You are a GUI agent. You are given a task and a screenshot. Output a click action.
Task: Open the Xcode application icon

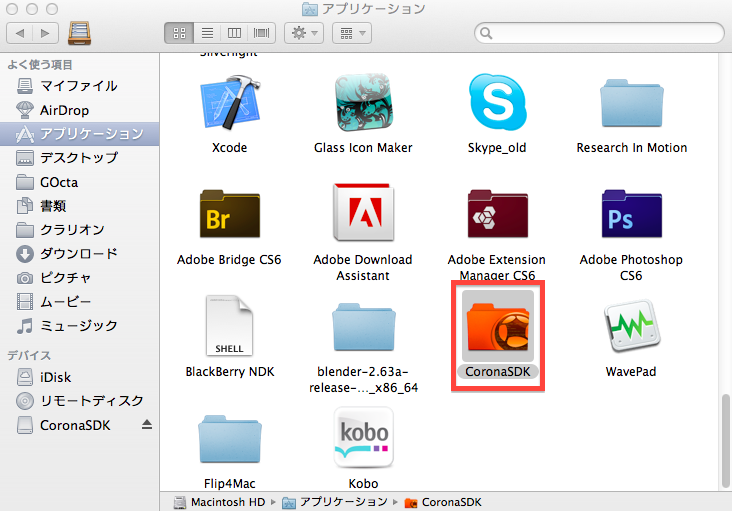[x=230, y=102]
